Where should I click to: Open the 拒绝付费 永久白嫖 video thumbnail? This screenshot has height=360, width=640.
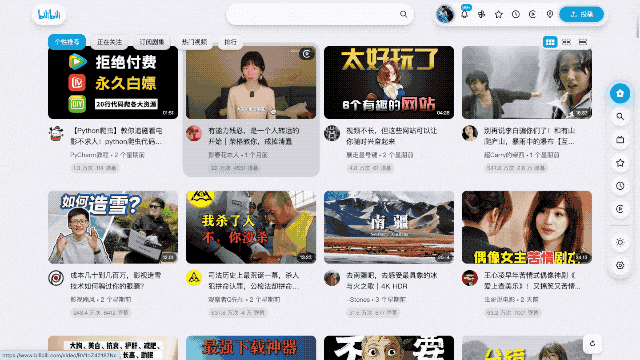113,82
